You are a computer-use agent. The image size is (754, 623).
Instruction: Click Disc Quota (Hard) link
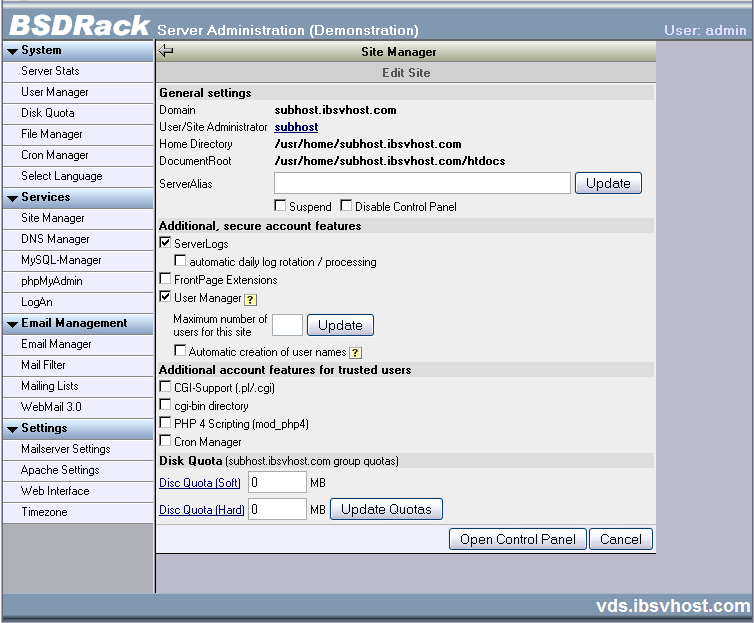(x=201, y=510)
